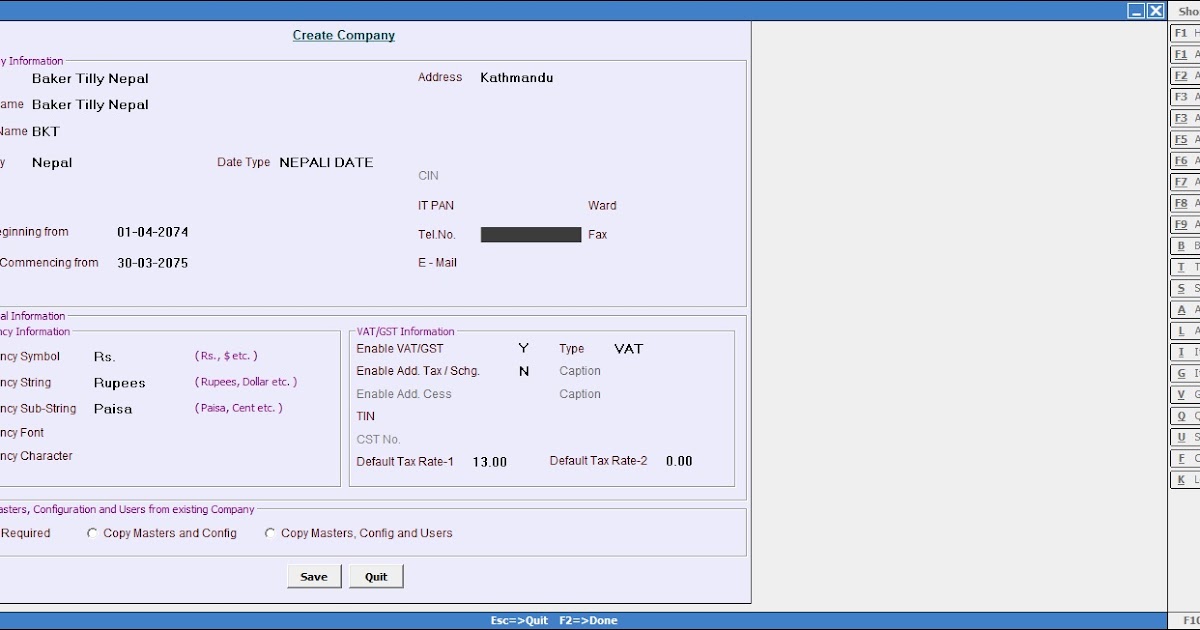Click the T hotkey sidebar button
The image size is (1200, 630).
pyautogui.click(x=1185, y=267)
